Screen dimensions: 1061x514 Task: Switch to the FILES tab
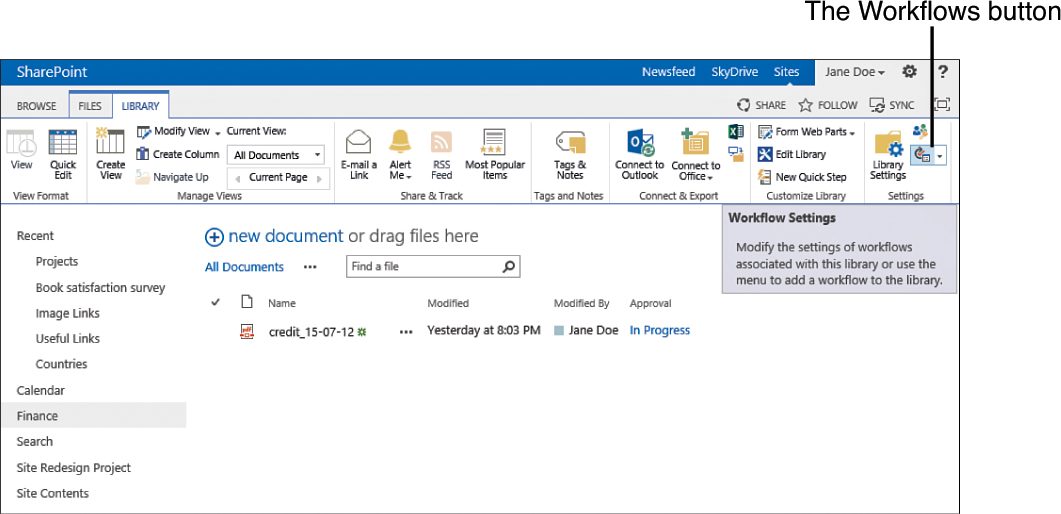pos(90,106)
